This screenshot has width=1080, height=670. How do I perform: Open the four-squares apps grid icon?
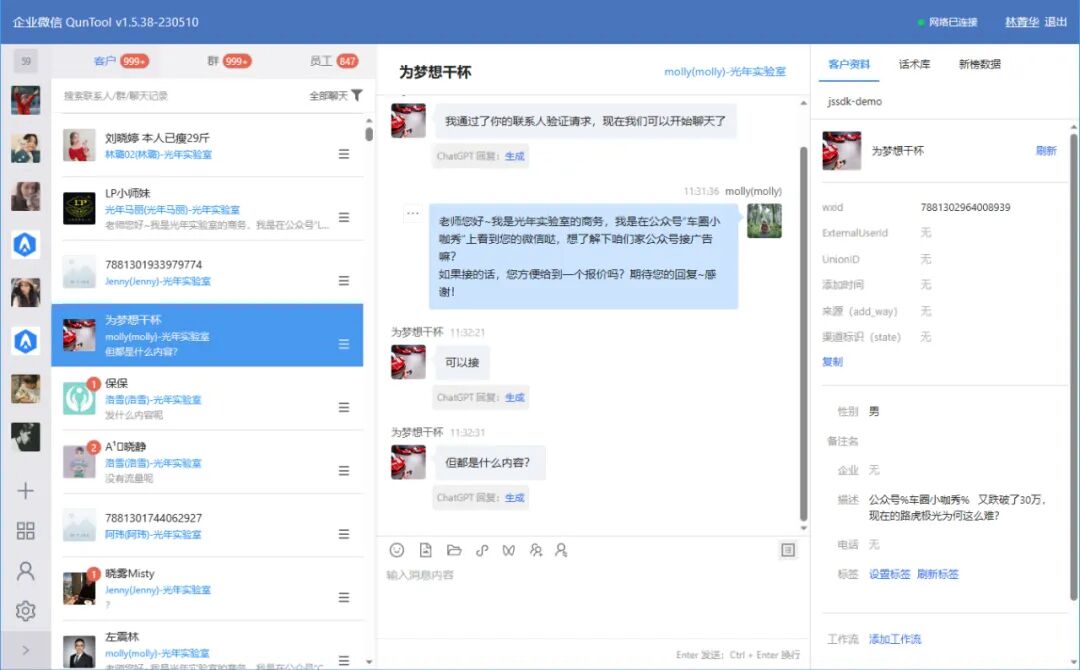click(x=25, y=530)
